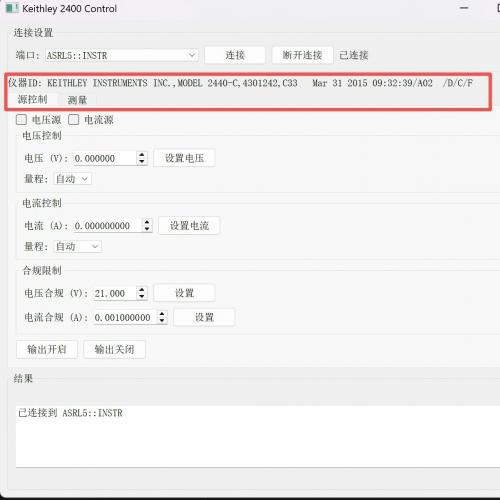This screenshot has height=500, width=500.
Task: Click the 电流控制 group label
Action: (42, 203)
